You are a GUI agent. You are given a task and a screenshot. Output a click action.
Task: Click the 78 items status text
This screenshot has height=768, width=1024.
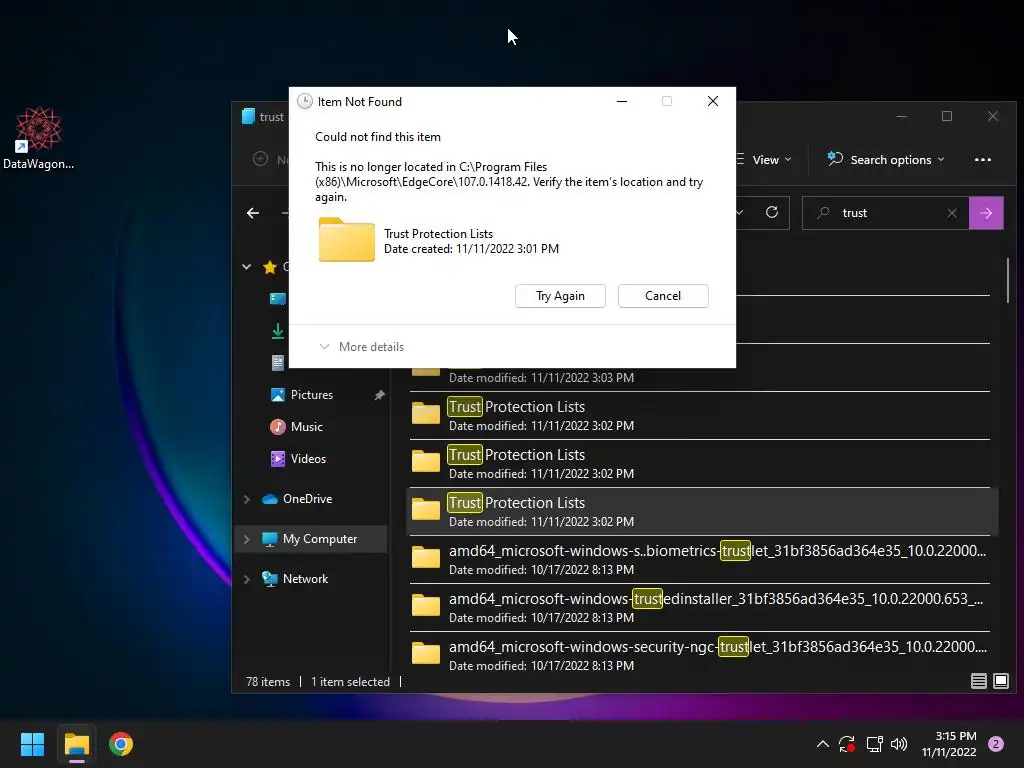coord(268,682)
